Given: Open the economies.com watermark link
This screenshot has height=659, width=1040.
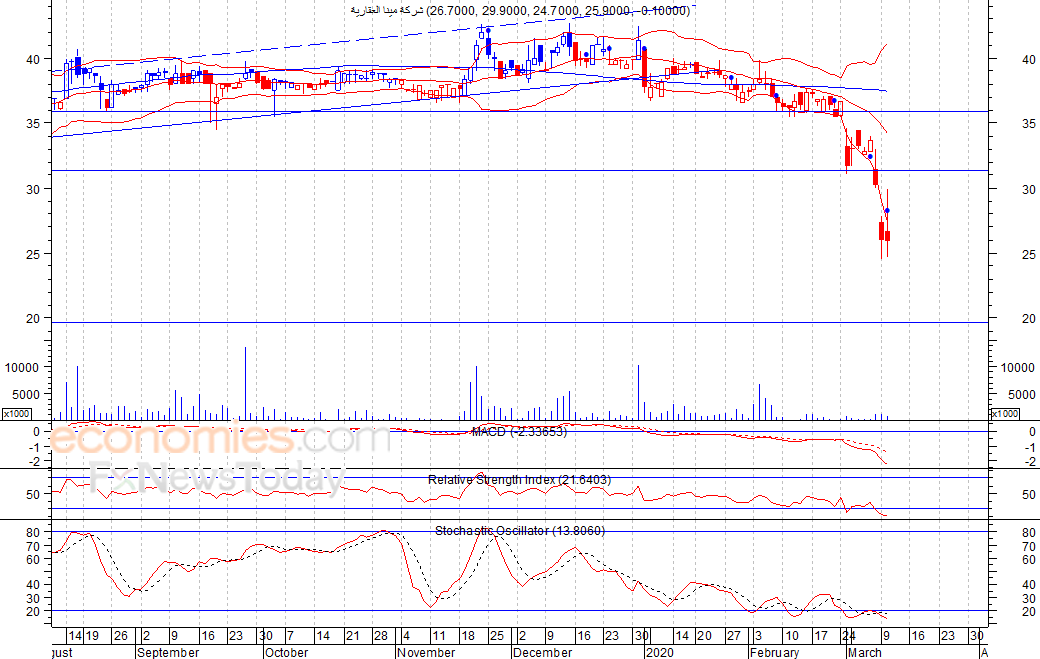Looking at the screenshot, I should point(220,440).
